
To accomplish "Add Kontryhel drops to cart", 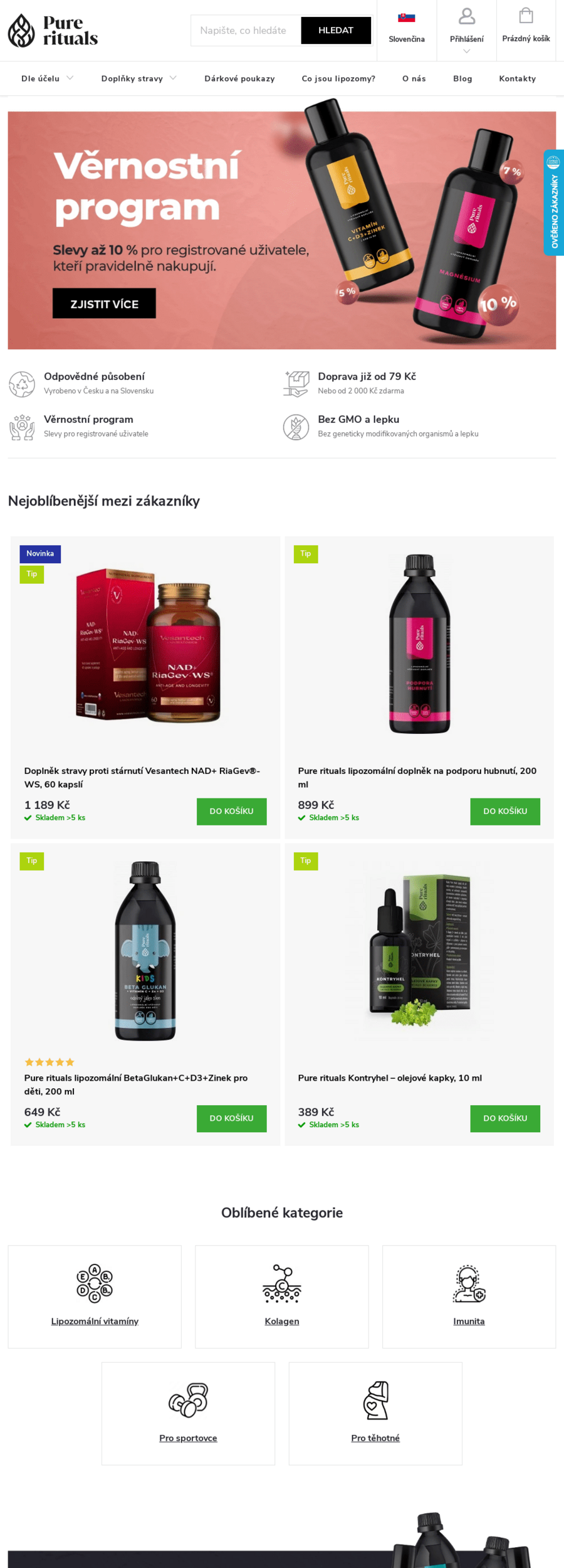I will [505, 1118].
